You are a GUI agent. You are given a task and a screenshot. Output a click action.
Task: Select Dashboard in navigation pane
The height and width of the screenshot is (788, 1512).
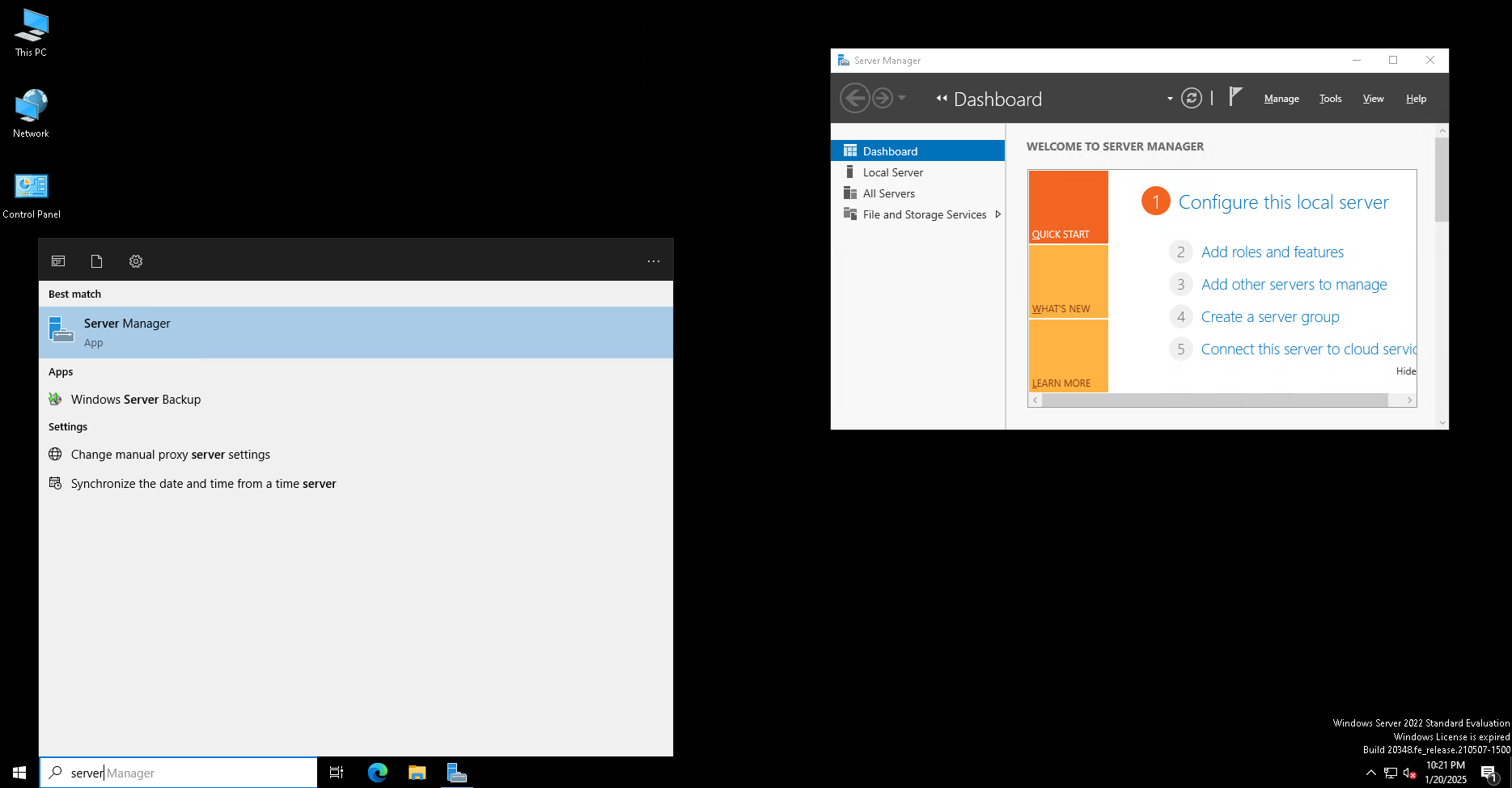coord(917,150)
